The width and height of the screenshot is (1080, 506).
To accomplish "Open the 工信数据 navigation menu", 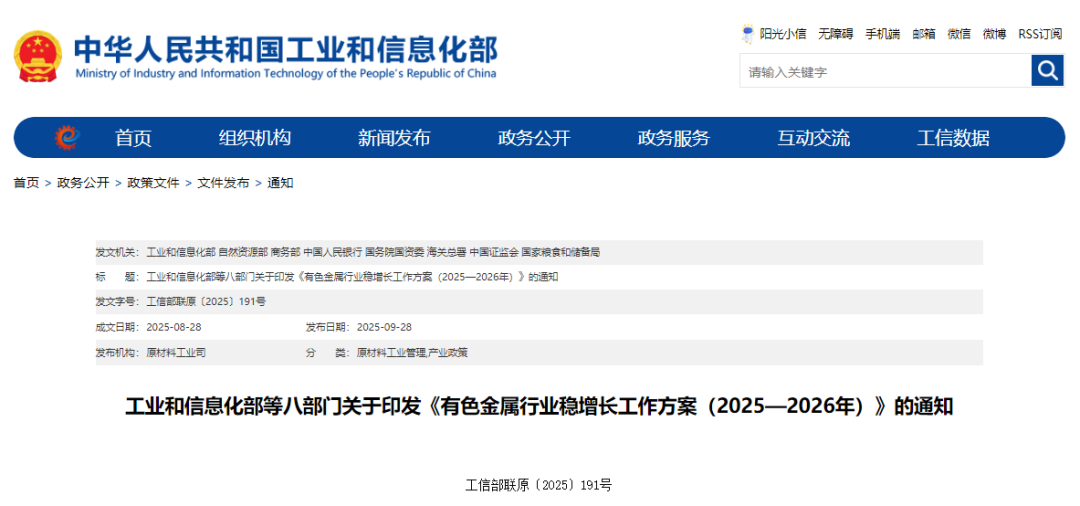I will [x=953, y=138].
